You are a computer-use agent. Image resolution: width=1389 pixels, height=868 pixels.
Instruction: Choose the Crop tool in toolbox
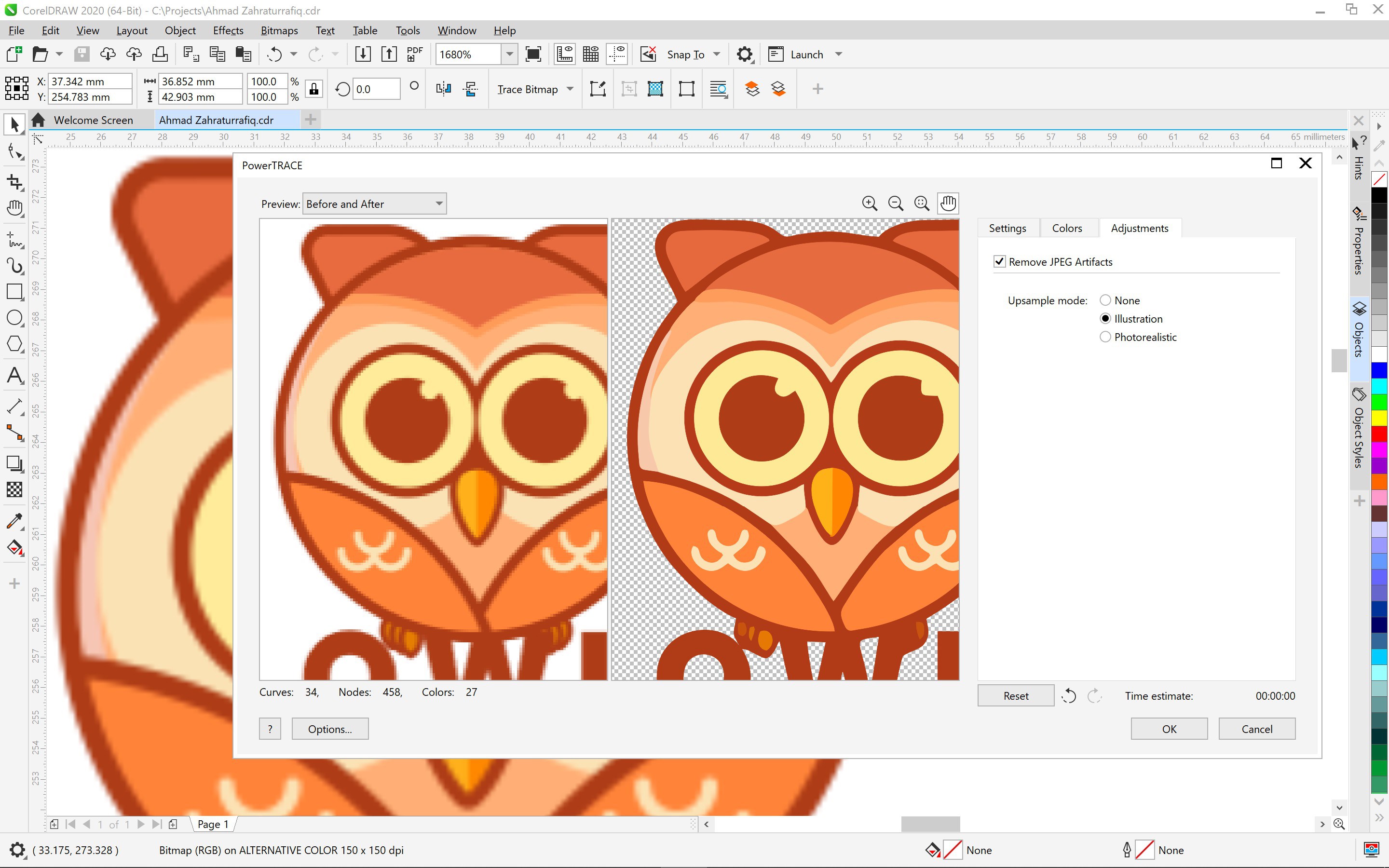(14, 183)
